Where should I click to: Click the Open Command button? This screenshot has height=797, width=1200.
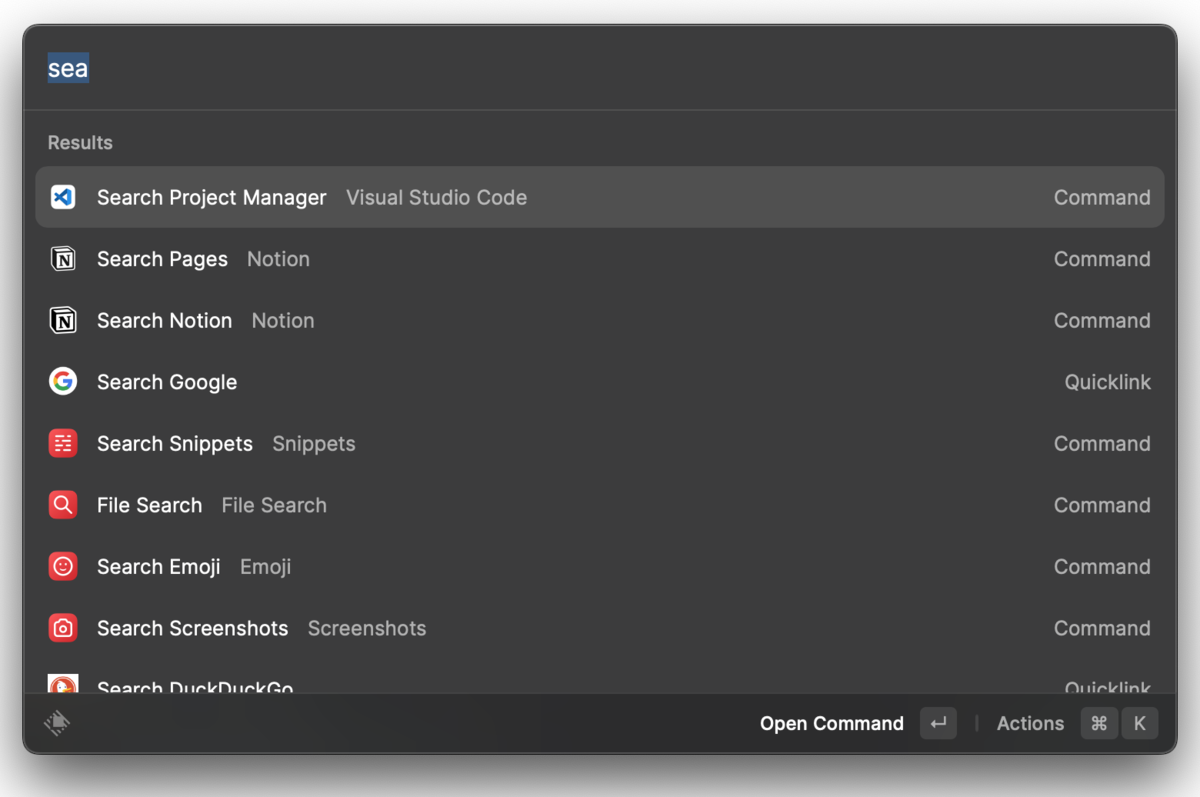coord(832,723)
